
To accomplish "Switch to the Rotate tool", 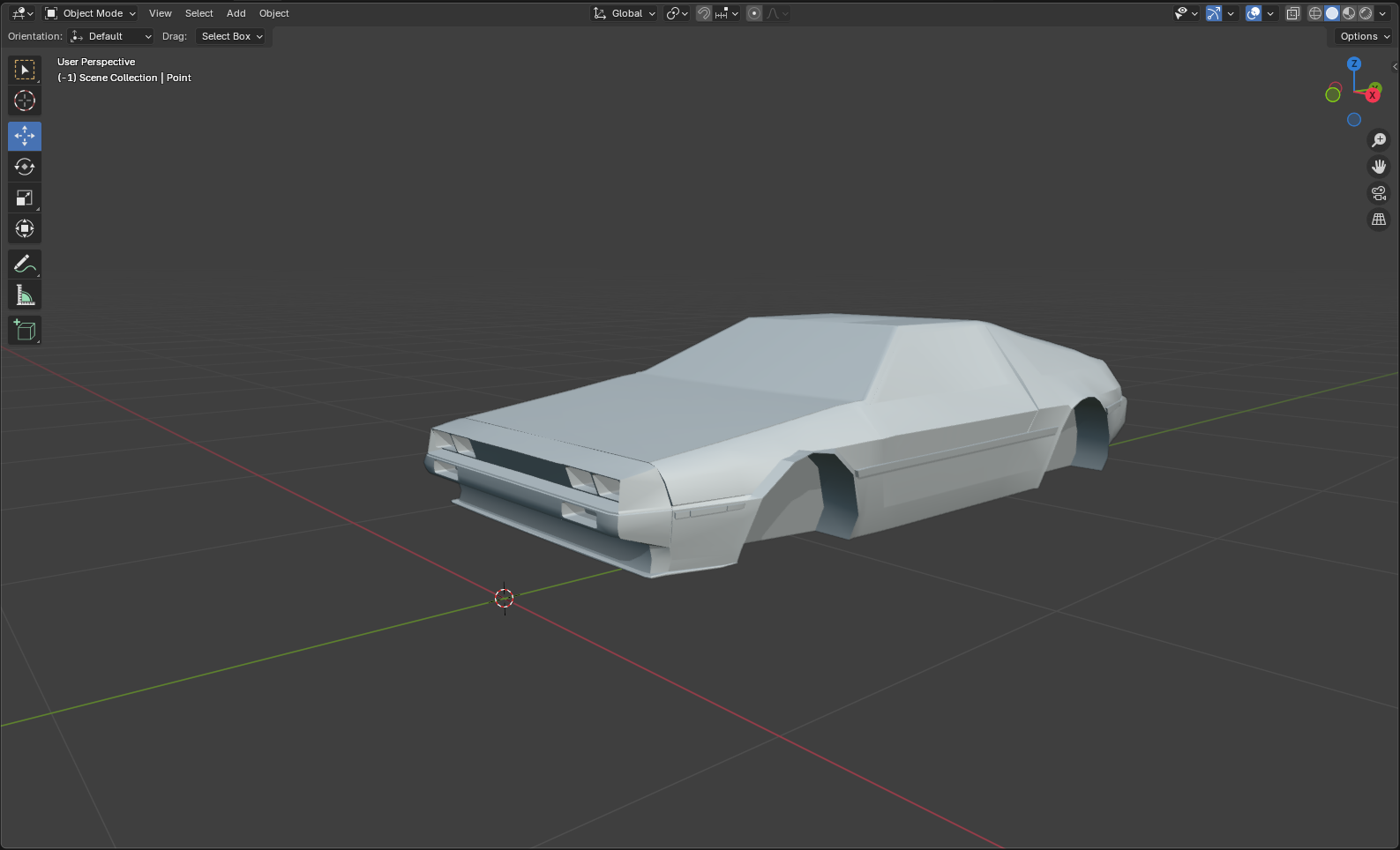I will (25, 167).
